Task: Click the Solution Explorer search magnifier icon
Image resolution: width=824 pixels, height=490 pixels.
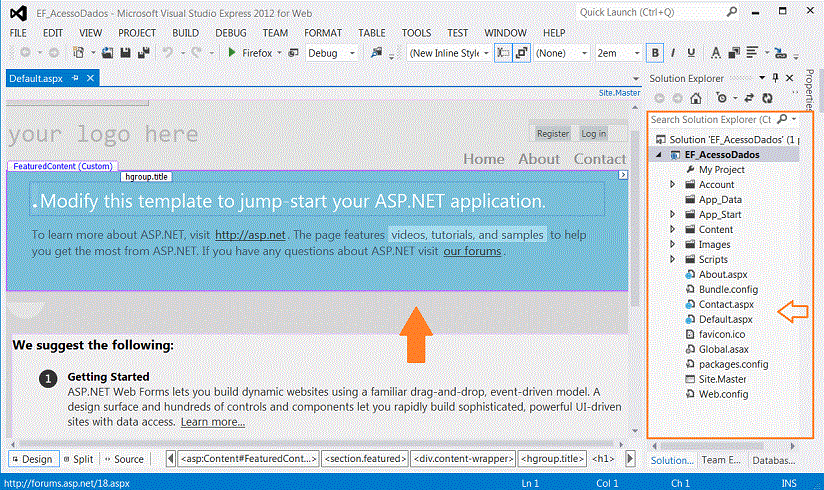Action: (x=782, y=119)
